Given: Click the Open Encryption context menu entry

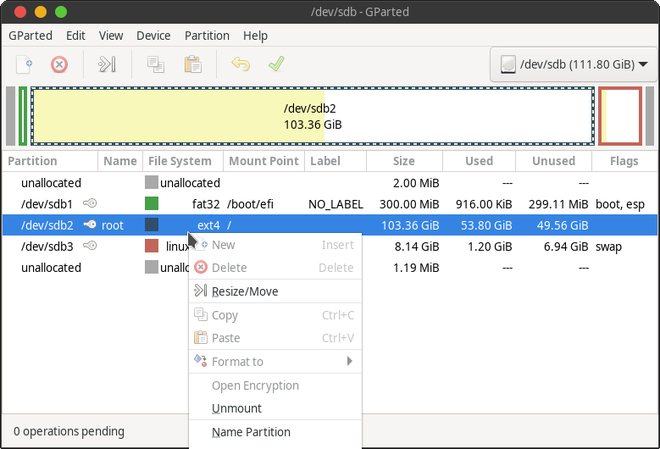Looking at the screenshot, I should 275,385.
